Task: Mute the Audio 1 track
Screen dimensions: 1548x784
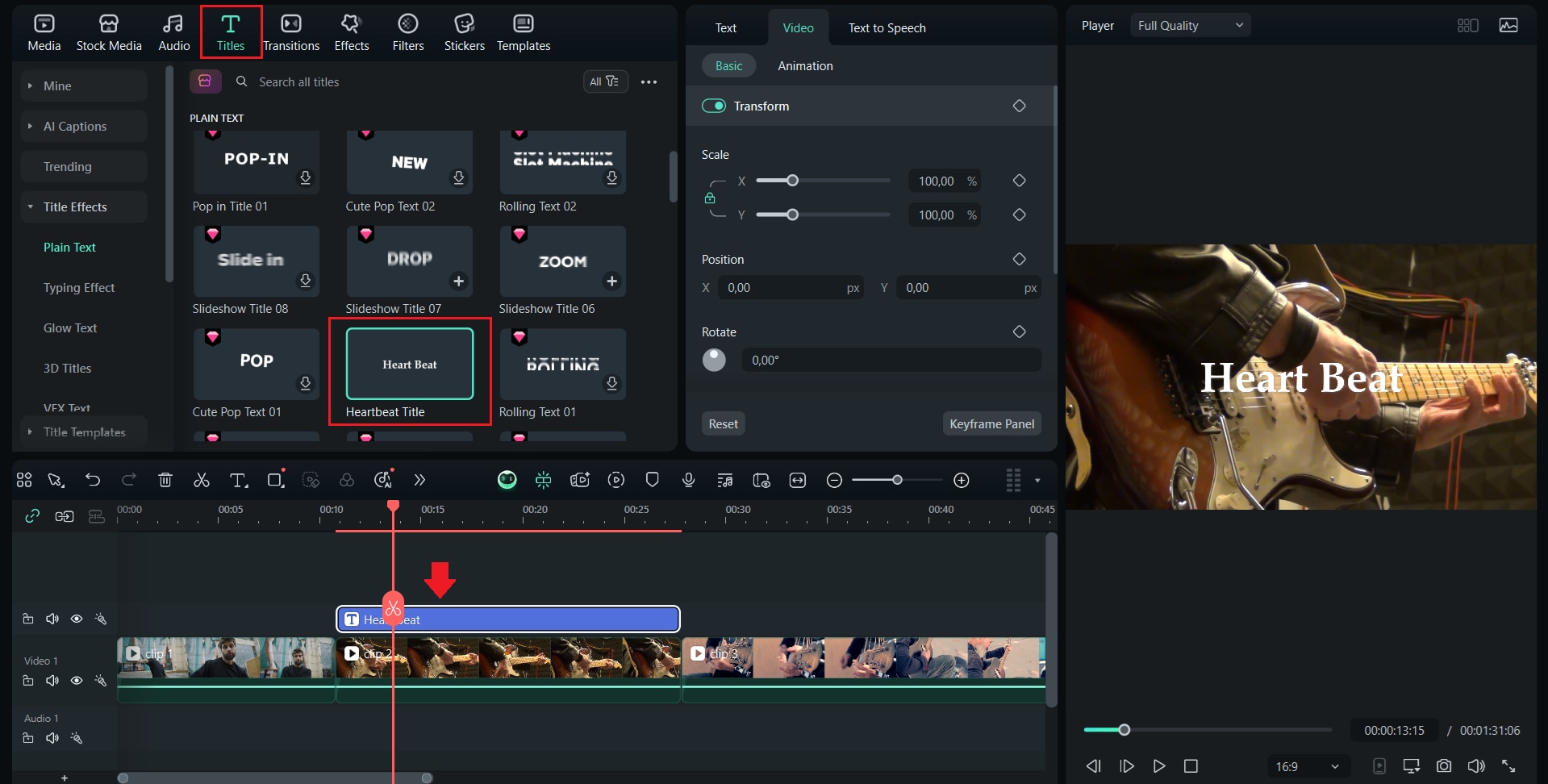Action: point(52,738)
